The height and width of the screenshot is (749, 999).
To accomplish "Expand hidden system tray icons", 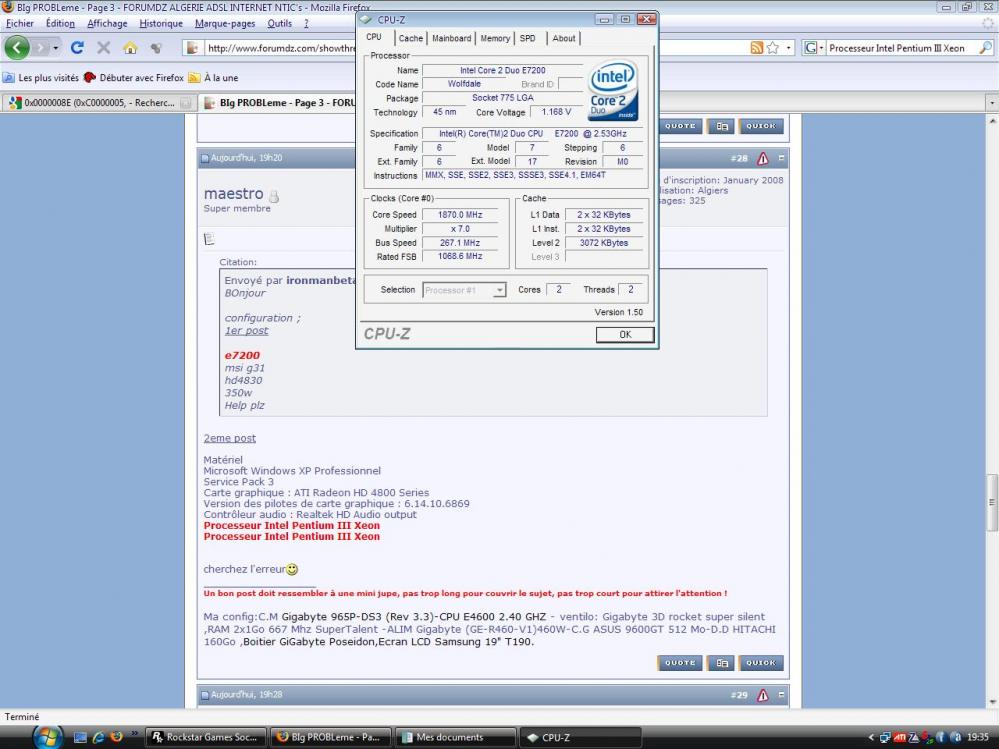I will pos(872,738).
